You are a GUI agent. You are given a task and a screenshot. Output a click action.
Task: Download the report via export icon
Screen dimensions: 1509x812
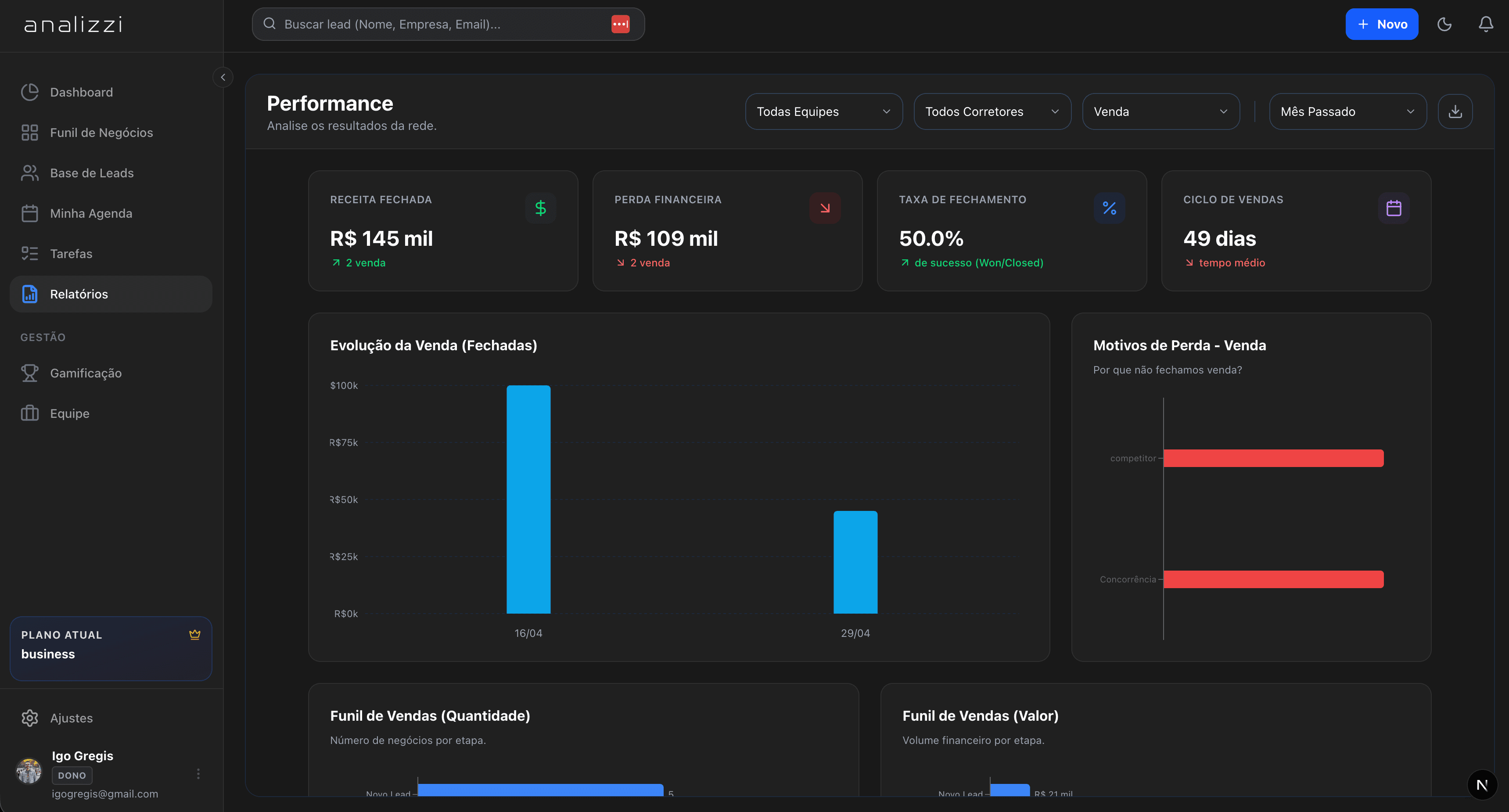(1455, 111)
